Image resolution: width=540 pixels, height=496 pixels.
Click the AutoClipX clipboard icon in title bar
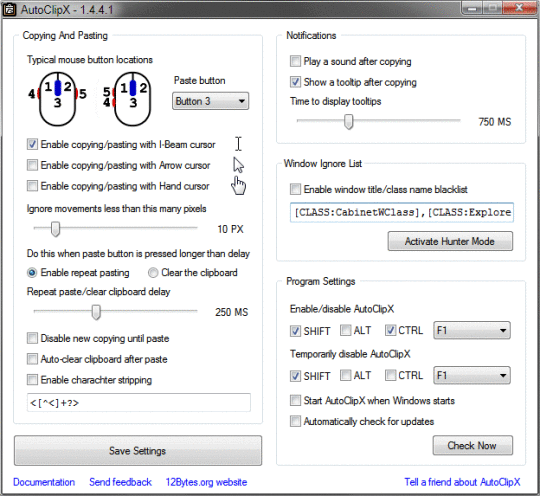9,9
